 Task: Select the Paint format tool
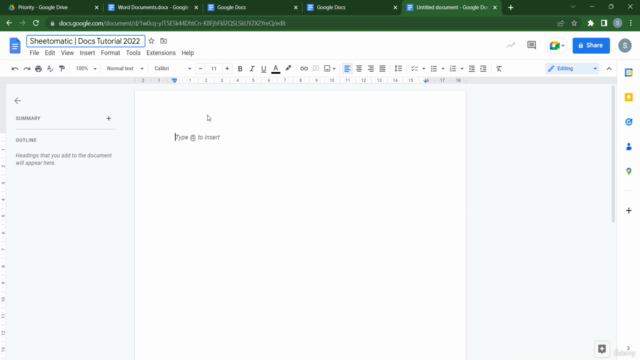pyautogui.click(x=62, y=69)
